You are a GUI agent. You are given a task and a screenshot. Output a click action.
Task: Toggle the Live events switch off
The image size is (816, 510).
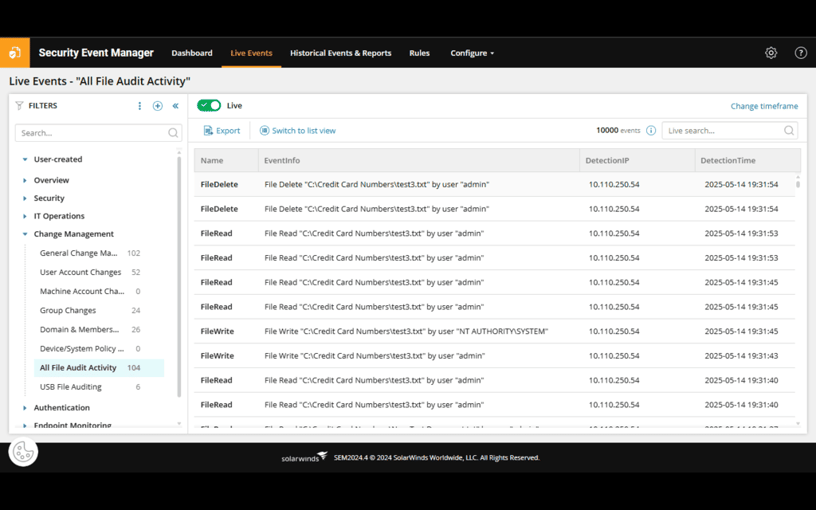click(209, 106)
